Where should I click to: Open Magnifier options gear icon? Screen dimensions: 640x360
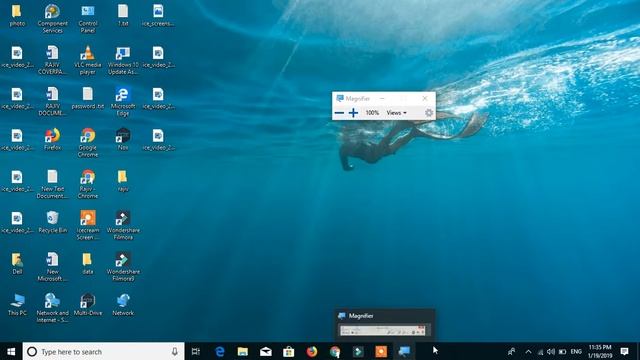point(429,113)
